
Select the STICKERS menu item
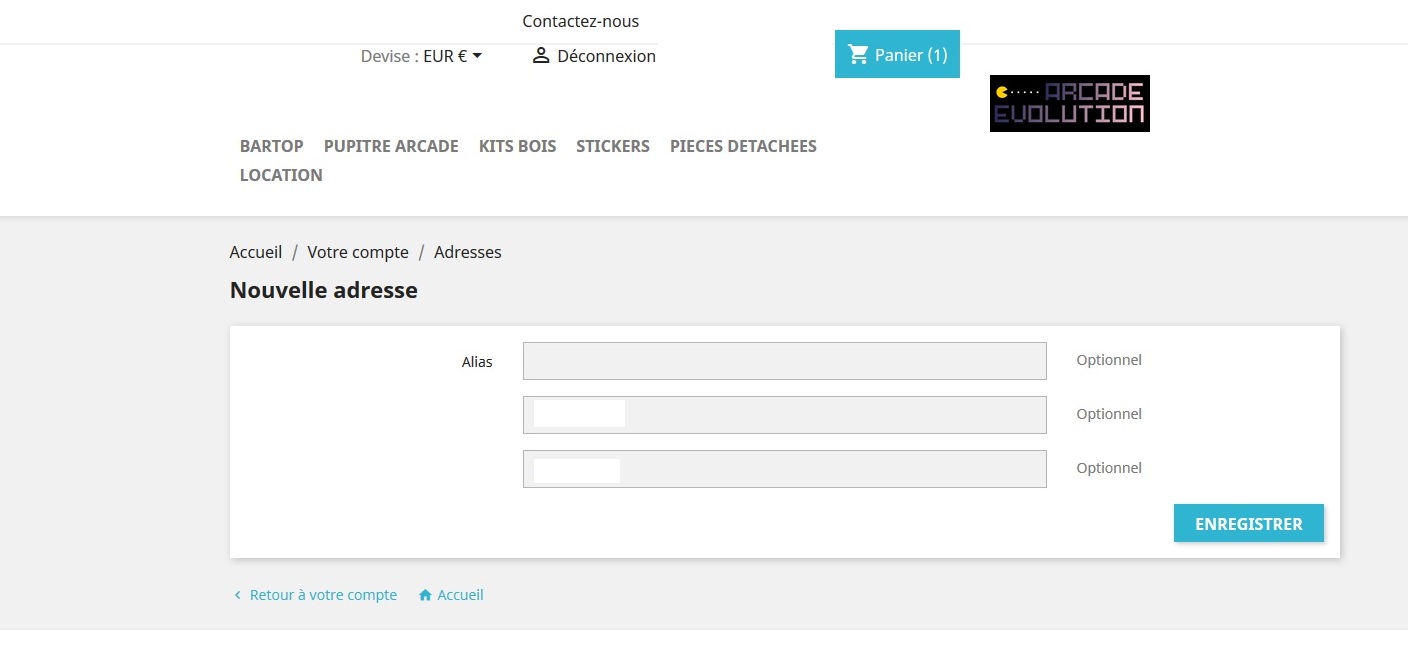(x=613, y=146)
